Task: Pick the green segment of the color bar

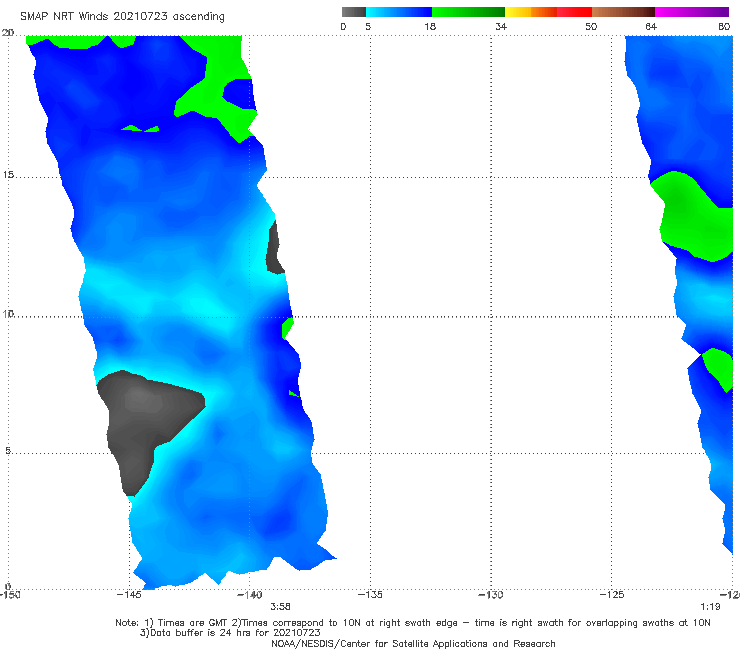Action: pyautogui.click(x=468, y=12)
